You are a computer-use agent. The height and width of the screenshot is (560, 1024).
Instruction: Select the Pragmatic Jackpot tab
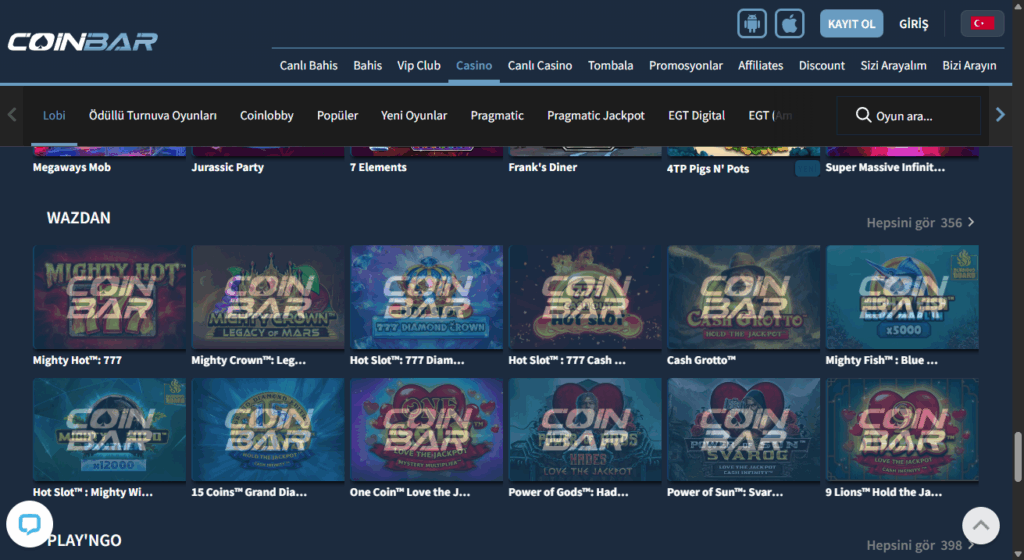point(596,116)
